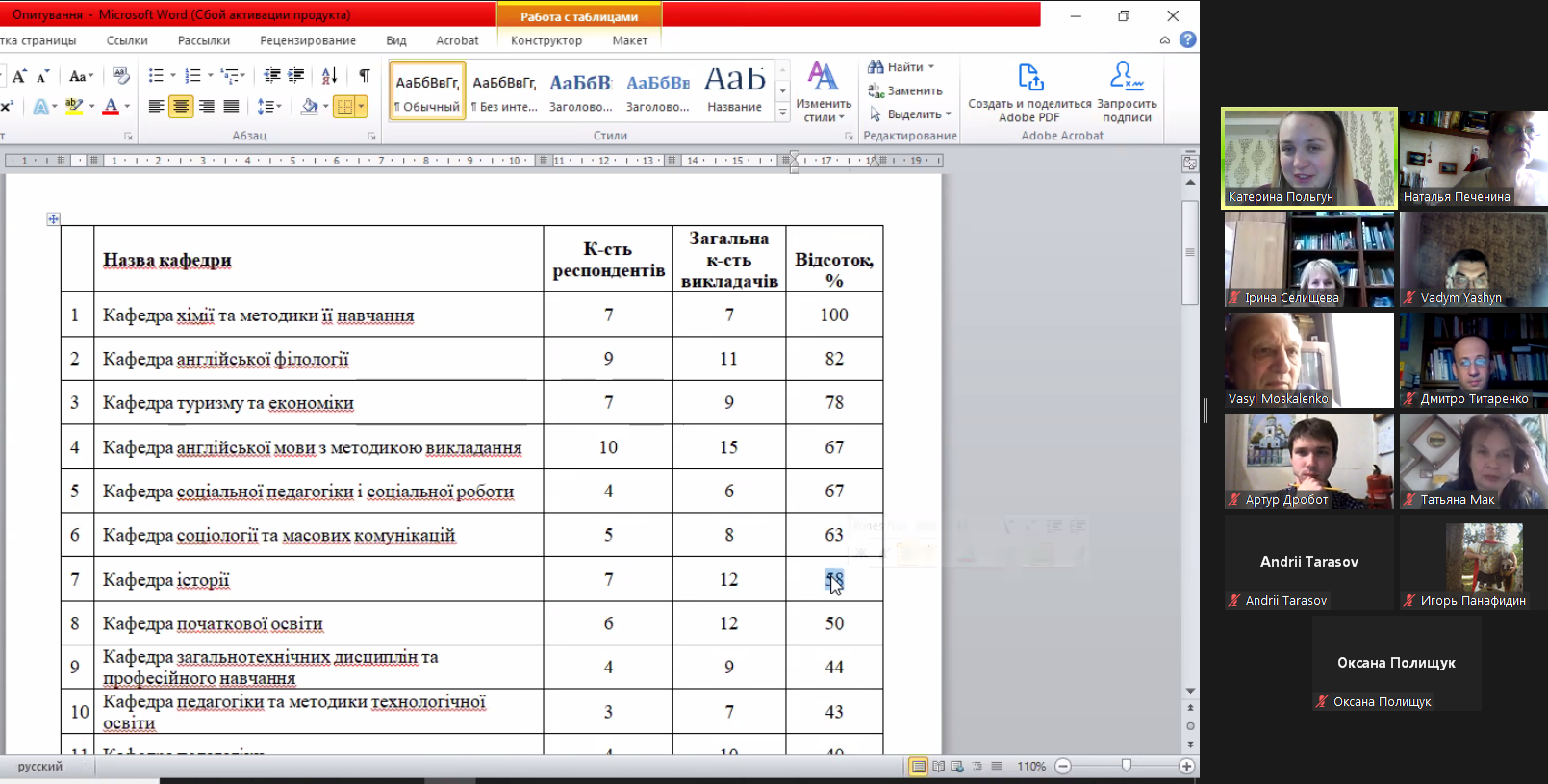Click the Decrease Indent icon

click(272, 75)
